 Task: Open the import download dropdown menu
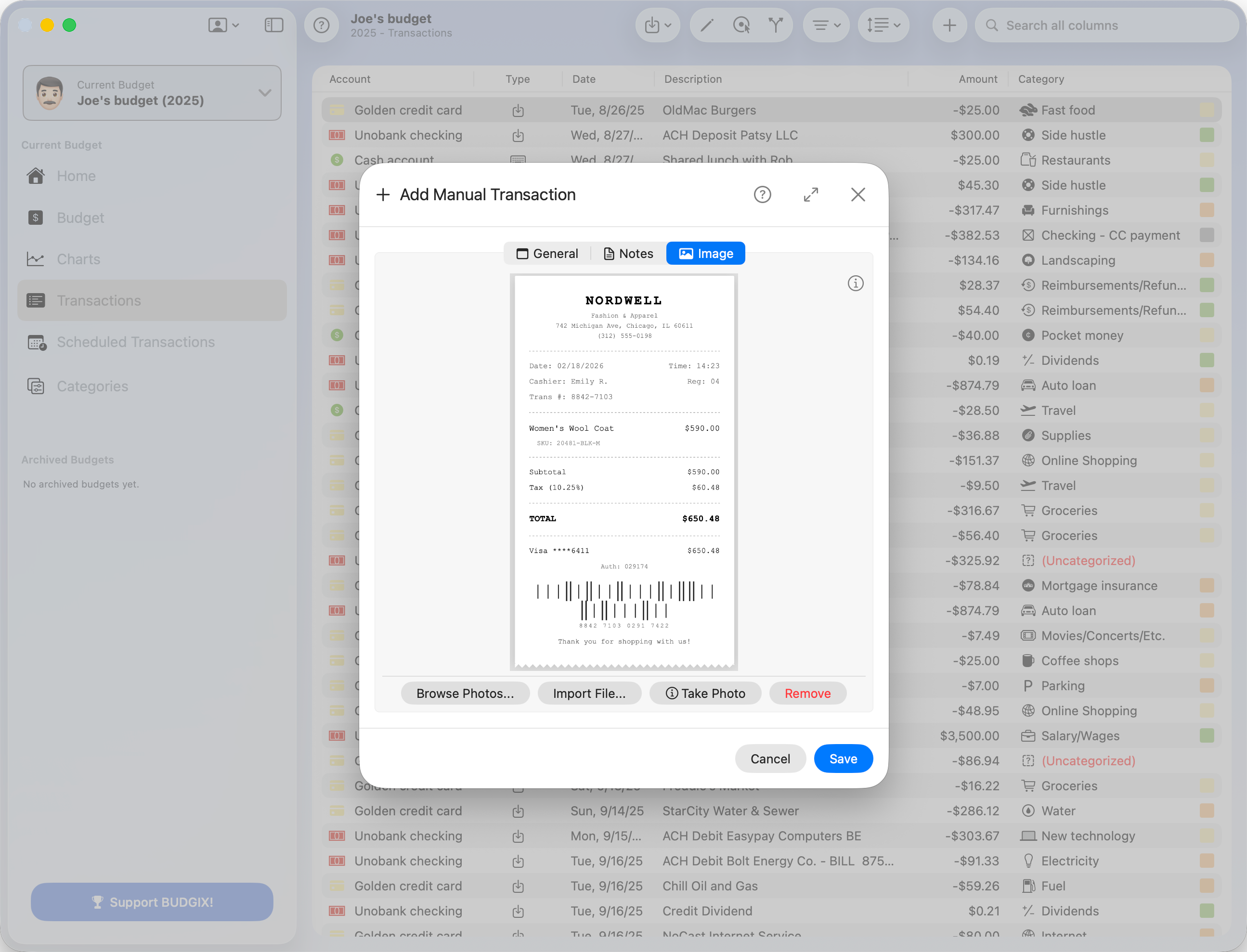coord(658,25)
